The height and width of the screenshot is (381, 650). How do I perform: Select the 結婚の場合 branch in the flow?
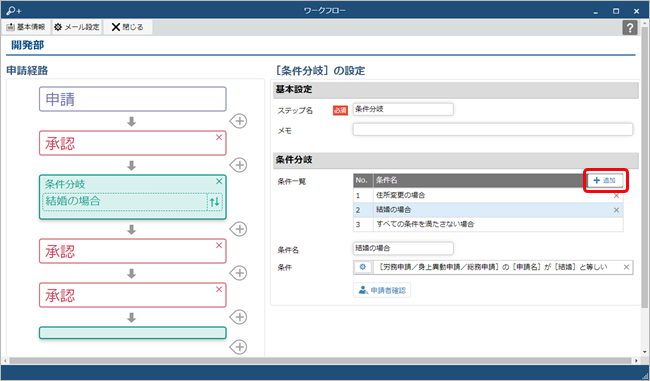[125, 201]
